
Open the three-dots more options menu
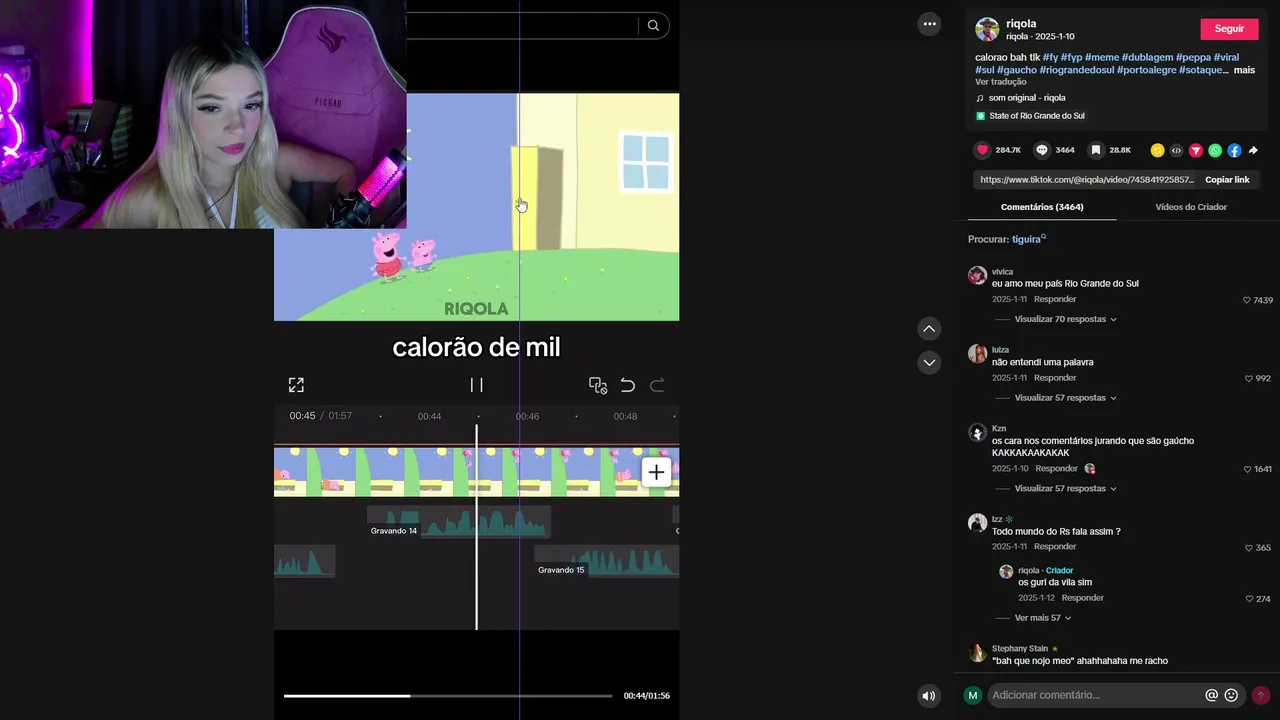pyautogui.click(x=929, y=24)
